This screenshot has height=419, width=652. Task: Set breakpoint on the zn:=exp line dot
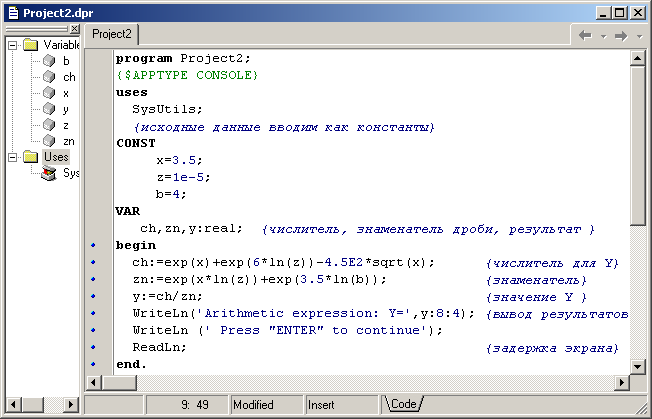tap(93, 279)
